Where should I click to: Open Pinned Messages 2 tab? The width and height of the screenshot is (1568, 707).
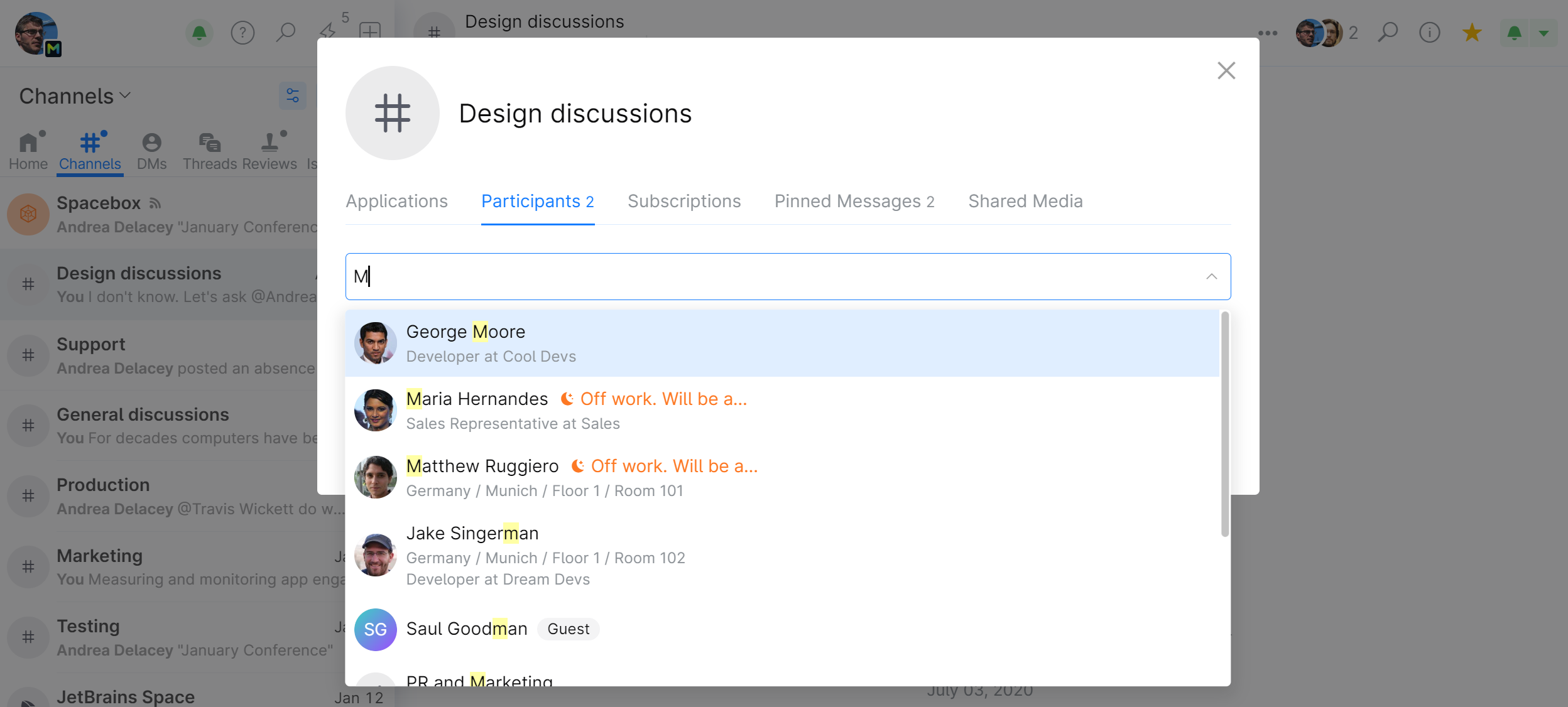854,200
